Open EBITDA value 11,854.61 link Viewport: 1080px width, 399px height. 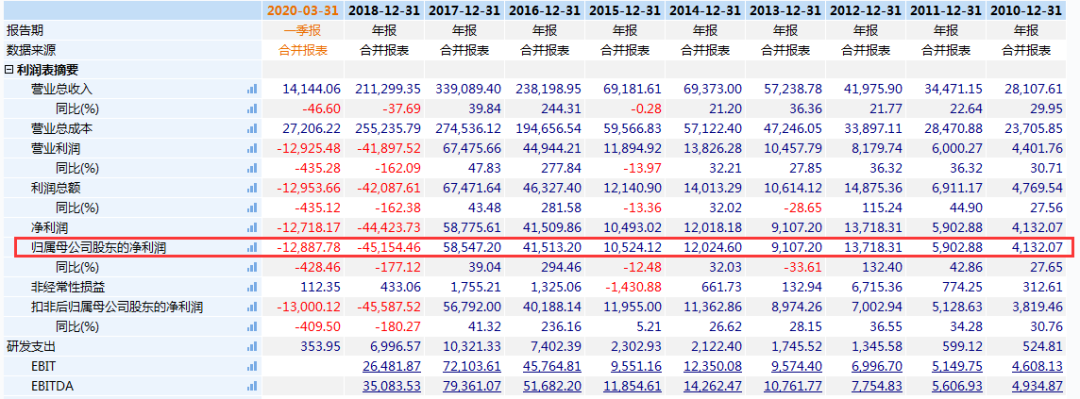tap(633, 386)
